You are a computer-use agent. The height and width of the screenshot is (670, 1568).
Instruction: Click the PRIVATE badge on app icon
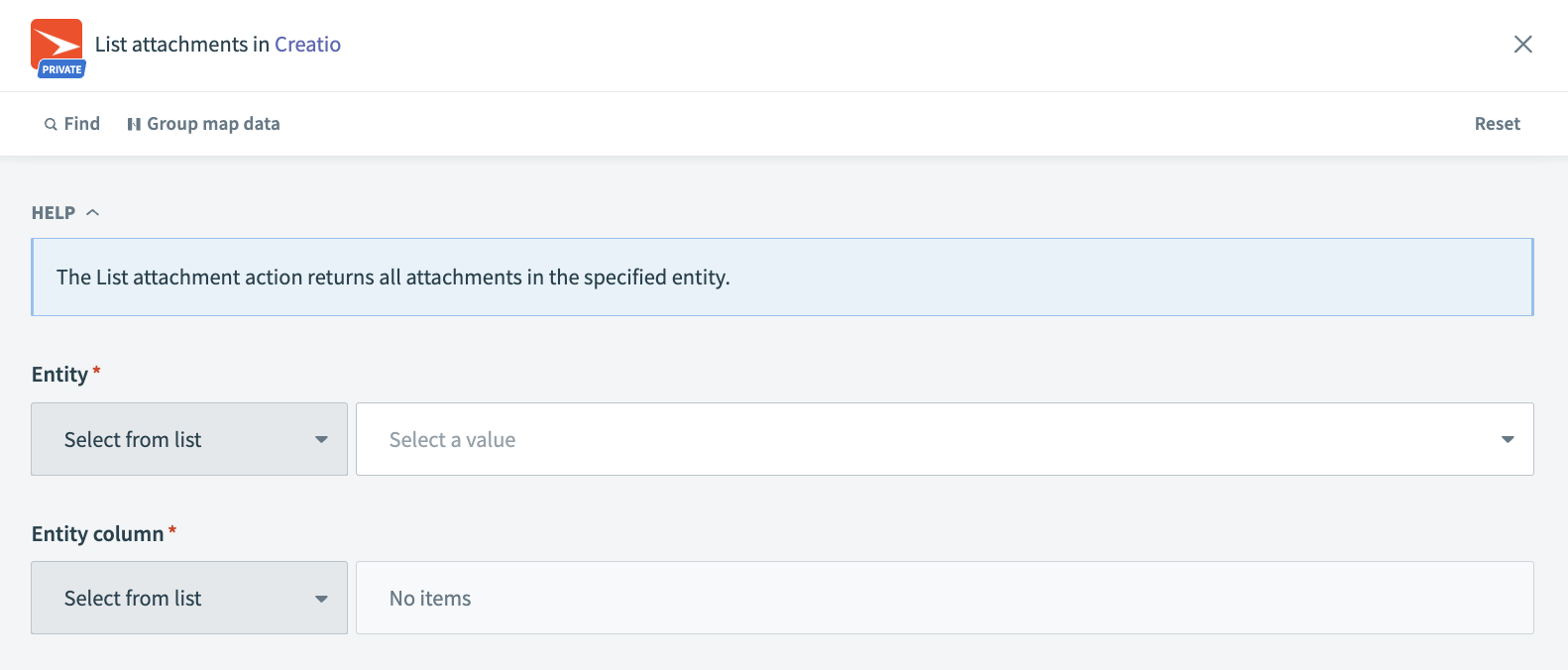click(x=59, y=69)
